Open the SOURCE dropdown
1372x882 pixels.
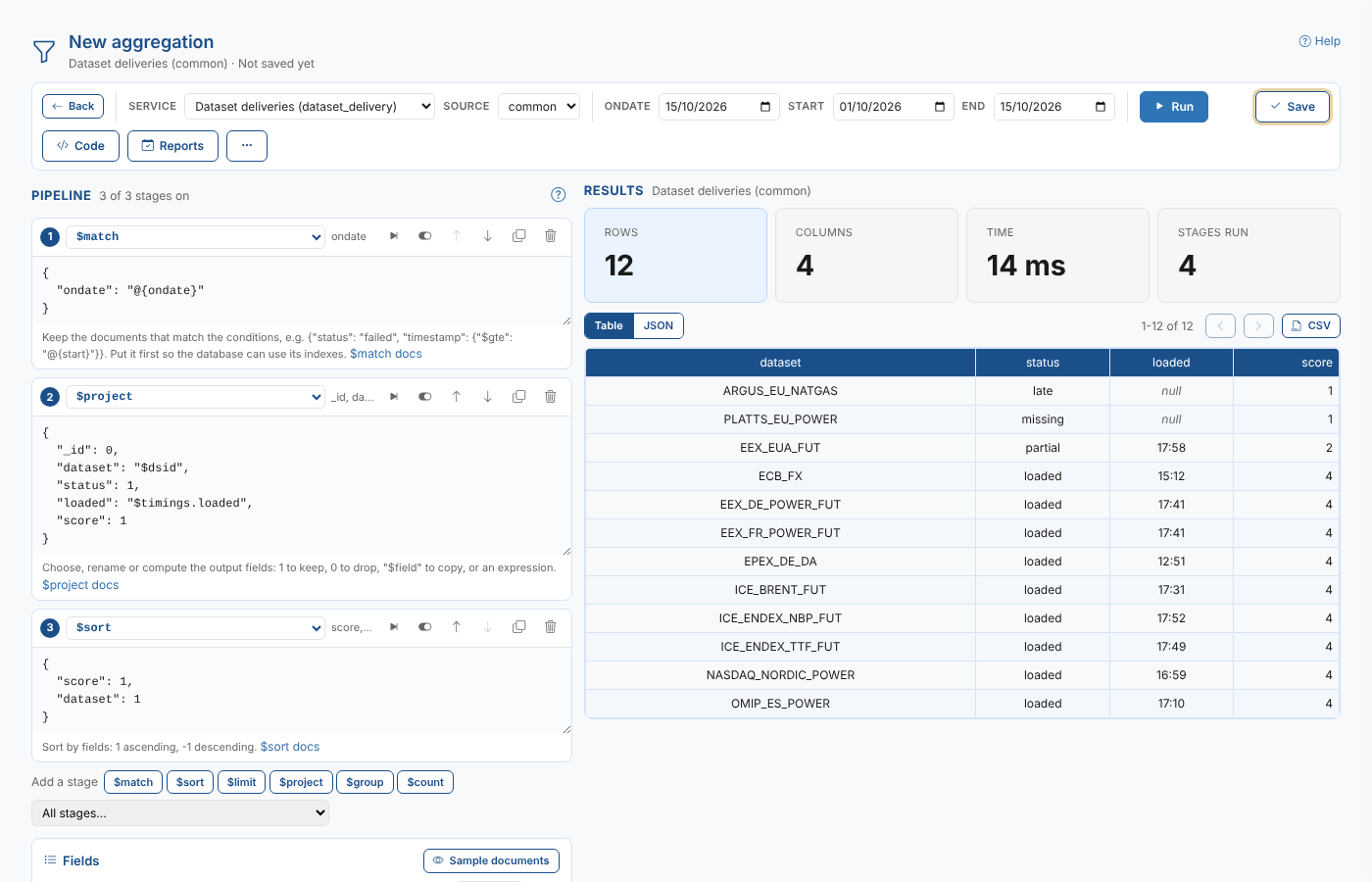(539, 107)
